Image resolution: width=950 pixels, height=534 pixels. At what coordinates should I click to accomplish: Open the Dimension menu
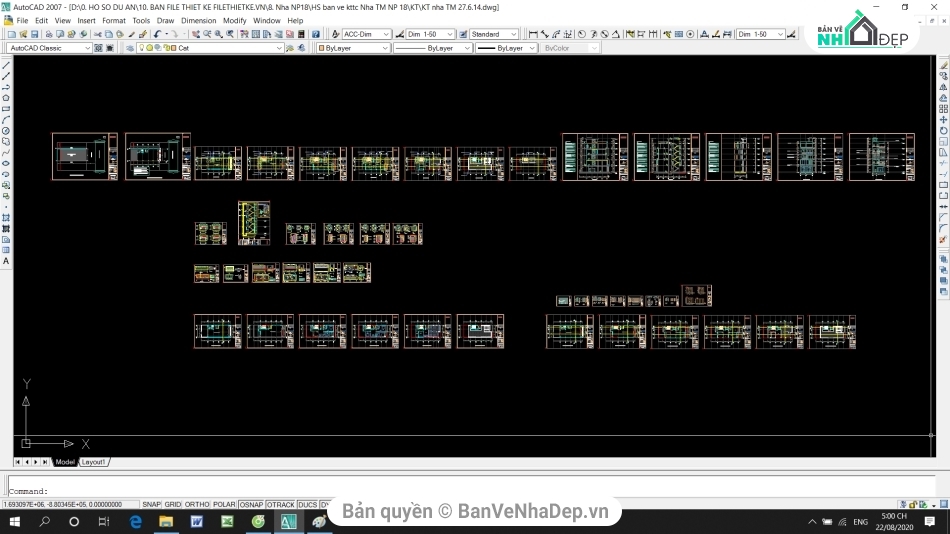[x=198, y=20]
